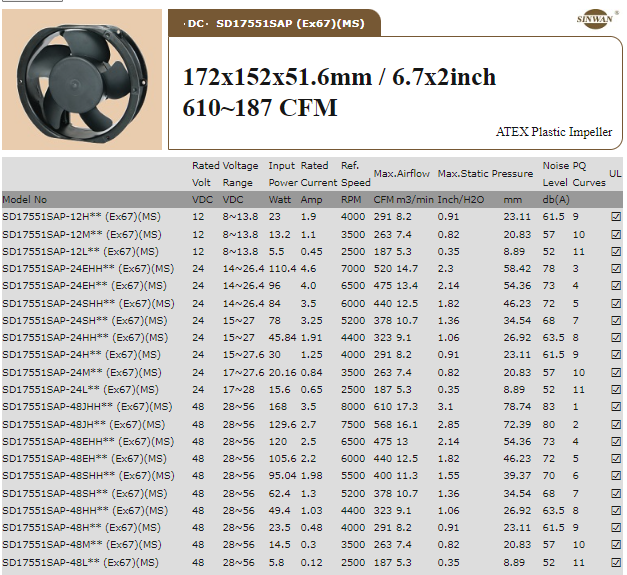This screenshot has width=627, height=575.
Task: Toggle UL checkbox for SD17551SAP-24M row
Action: coord(615,372)
